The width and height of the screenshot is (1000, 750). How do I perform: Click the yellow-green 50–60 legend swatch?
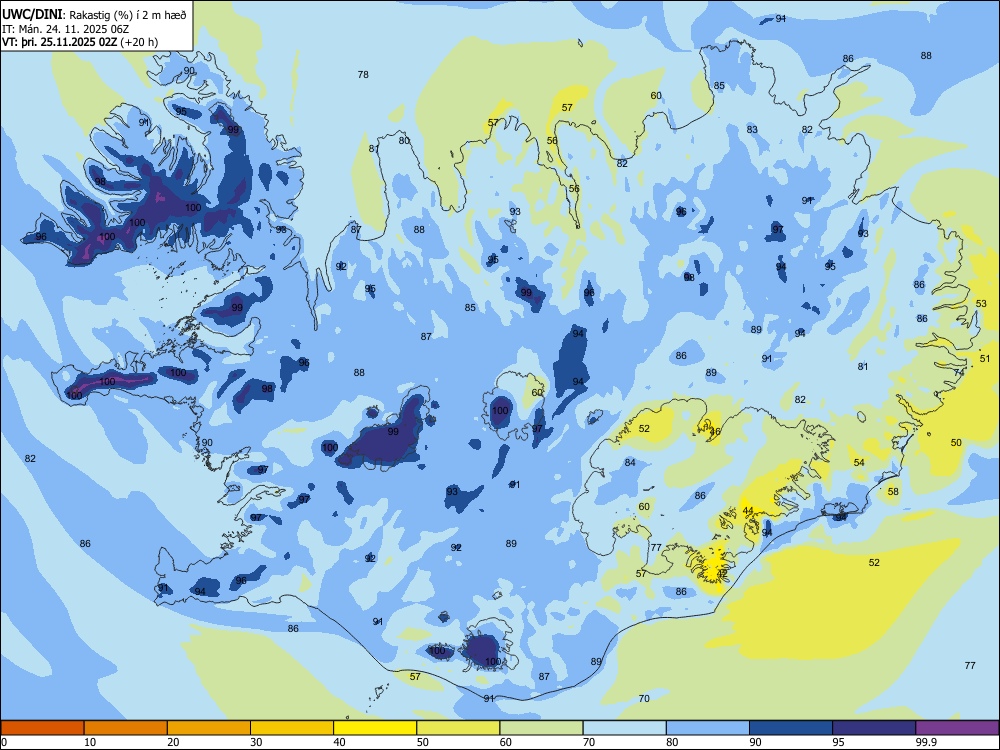458,728
